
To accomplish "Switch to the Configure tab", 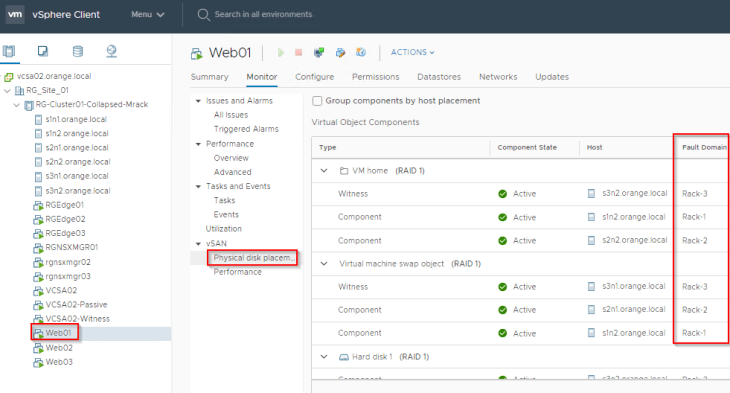I will 314,77.
